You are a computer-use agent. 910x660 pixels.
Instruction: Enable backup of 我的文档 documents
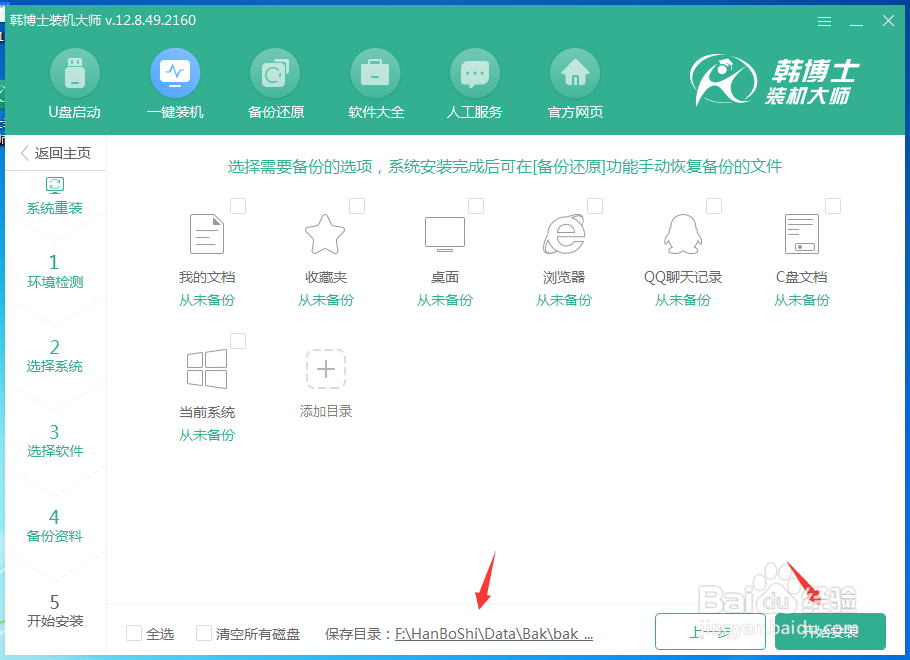tap(236, 206)
